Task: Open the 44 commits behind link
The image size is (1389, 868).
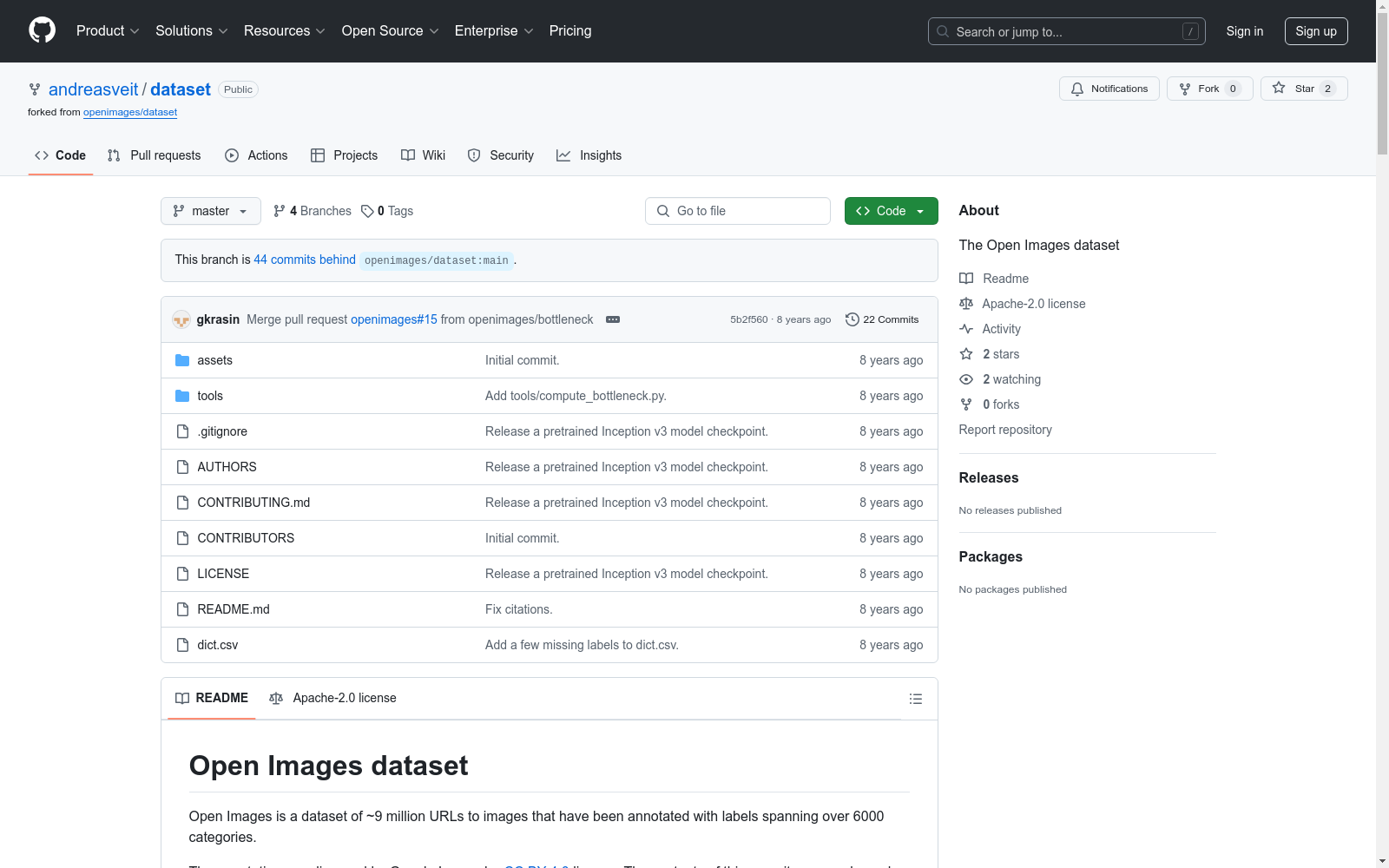Action: pos(305,260)
